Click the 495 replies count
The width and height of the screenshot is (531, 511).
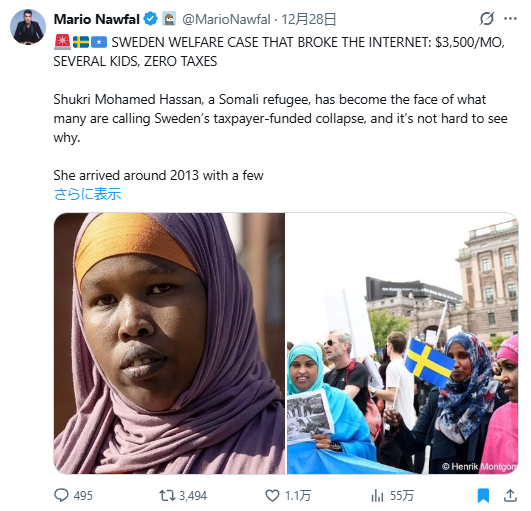click(x=83, y=496)
